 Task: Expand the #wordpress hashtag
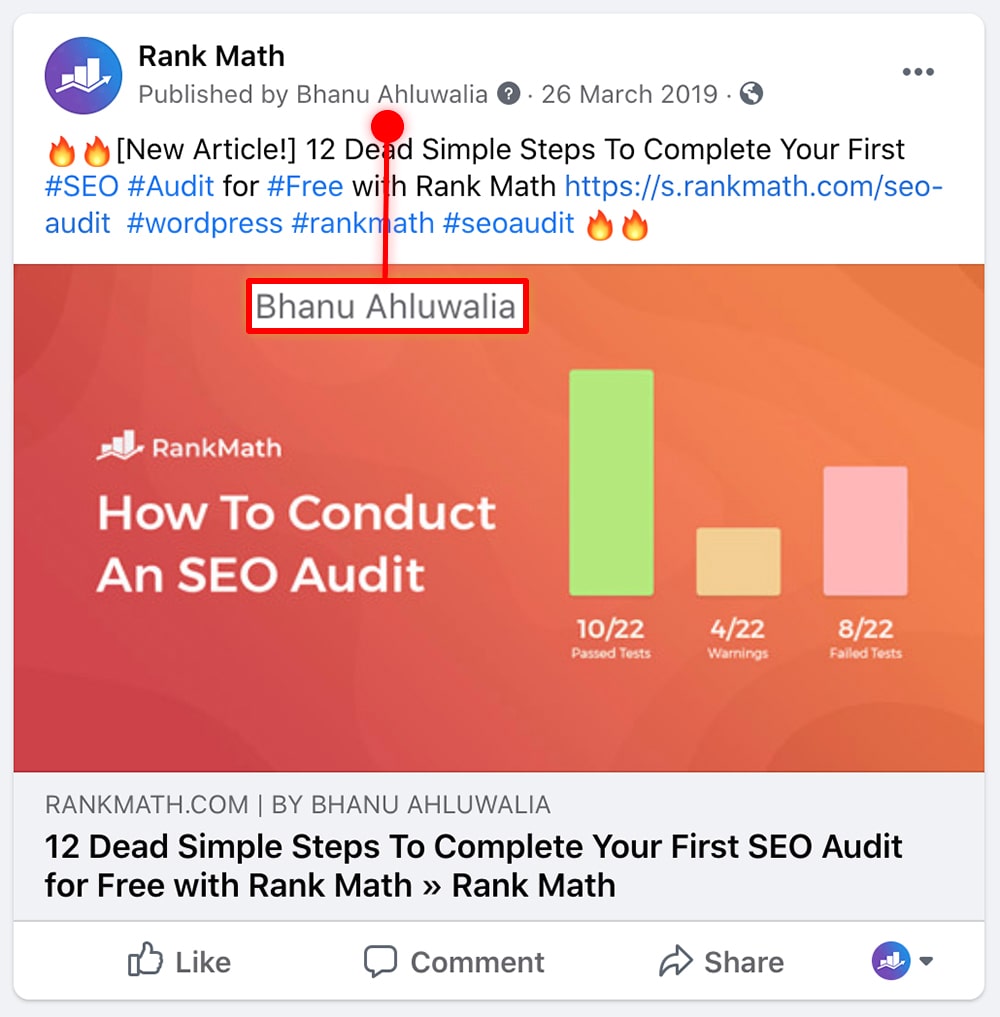[204, 223]
